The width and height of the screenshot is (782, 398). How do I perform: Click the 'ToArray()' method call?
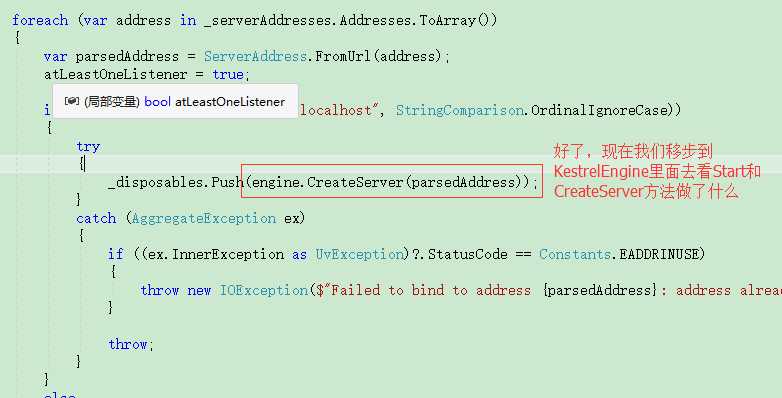coord(458,20)
